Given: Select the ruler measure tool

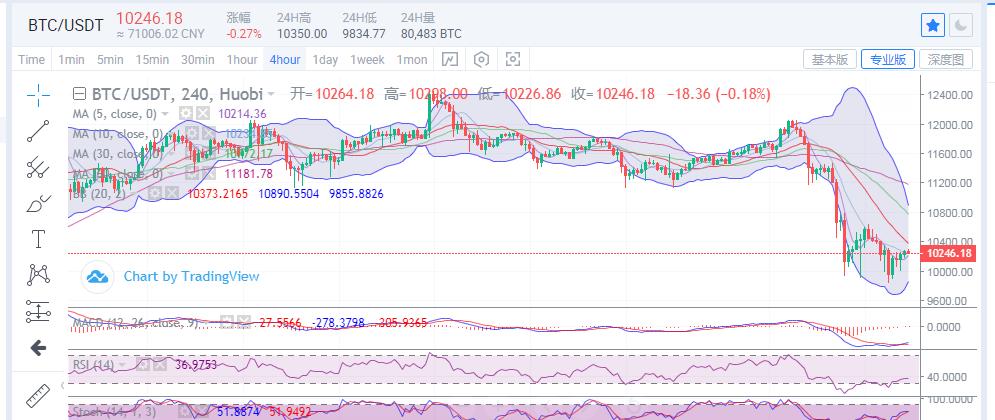Looking at the screenshot, I should 38,395.
